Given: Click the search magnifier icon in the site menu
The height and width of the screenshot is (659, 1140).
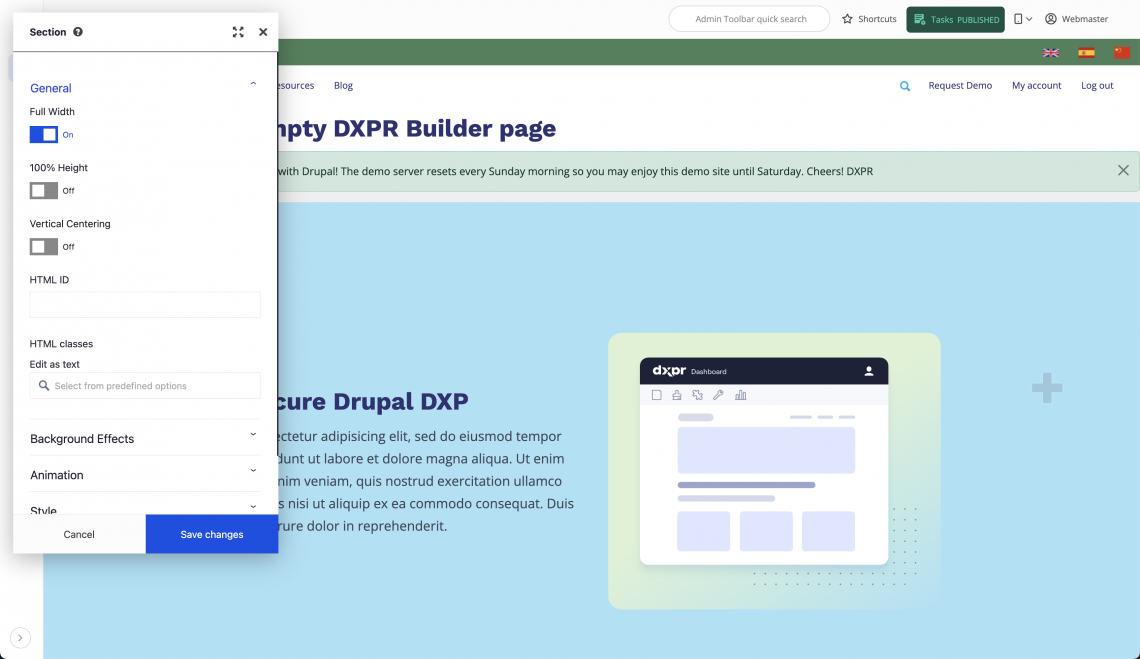Looking at the screenshot, I should (904, 86).
